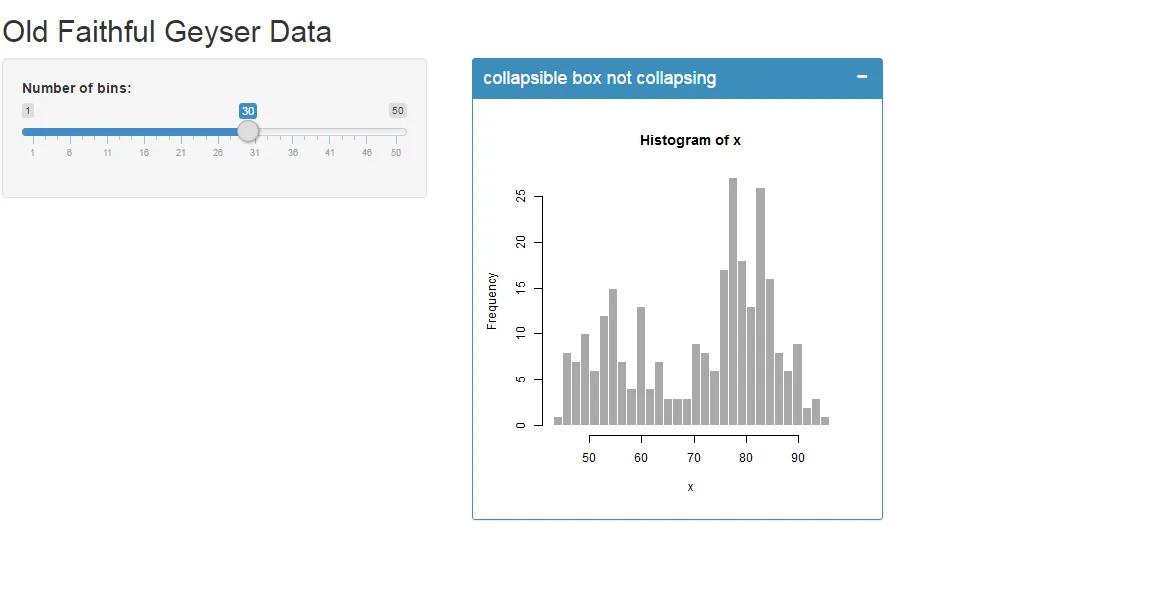The height and width of the screenshot is (606, 1160).
Task: Click the slider track near tick 41
Action: 329,132
